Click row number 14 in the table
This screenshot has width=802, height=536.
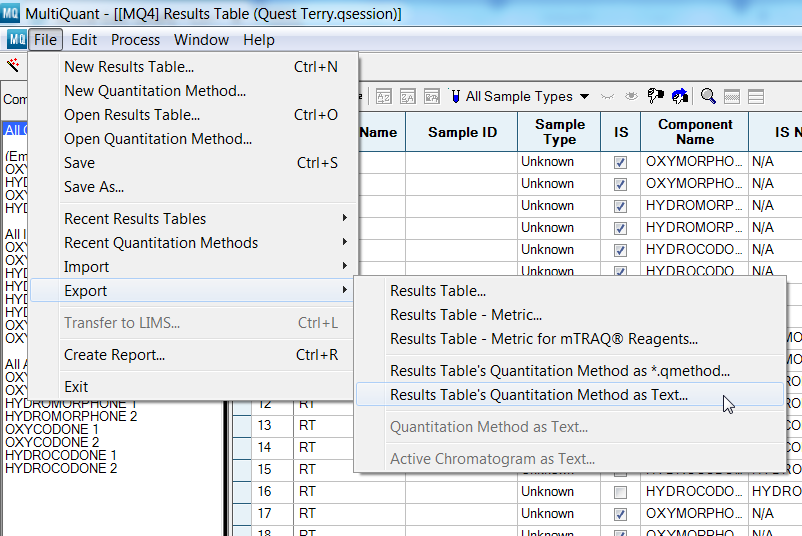pyautogui.click(x=264, y=448)
